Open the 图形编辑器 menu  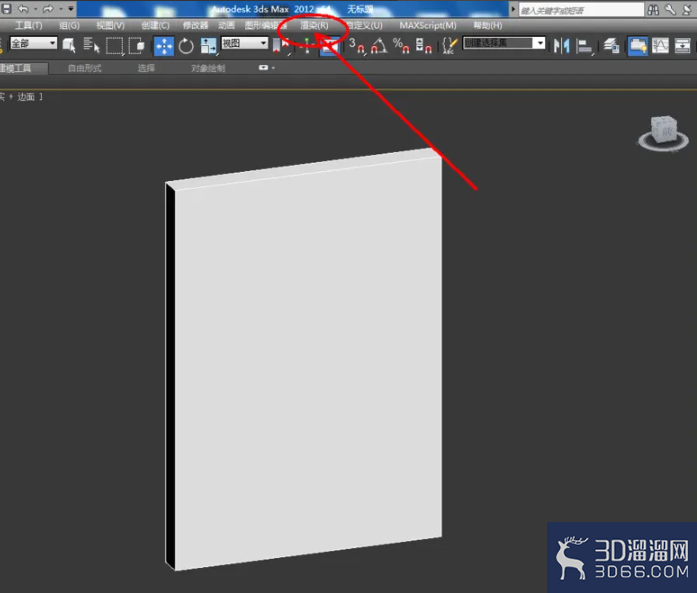[x=266, y=25]
